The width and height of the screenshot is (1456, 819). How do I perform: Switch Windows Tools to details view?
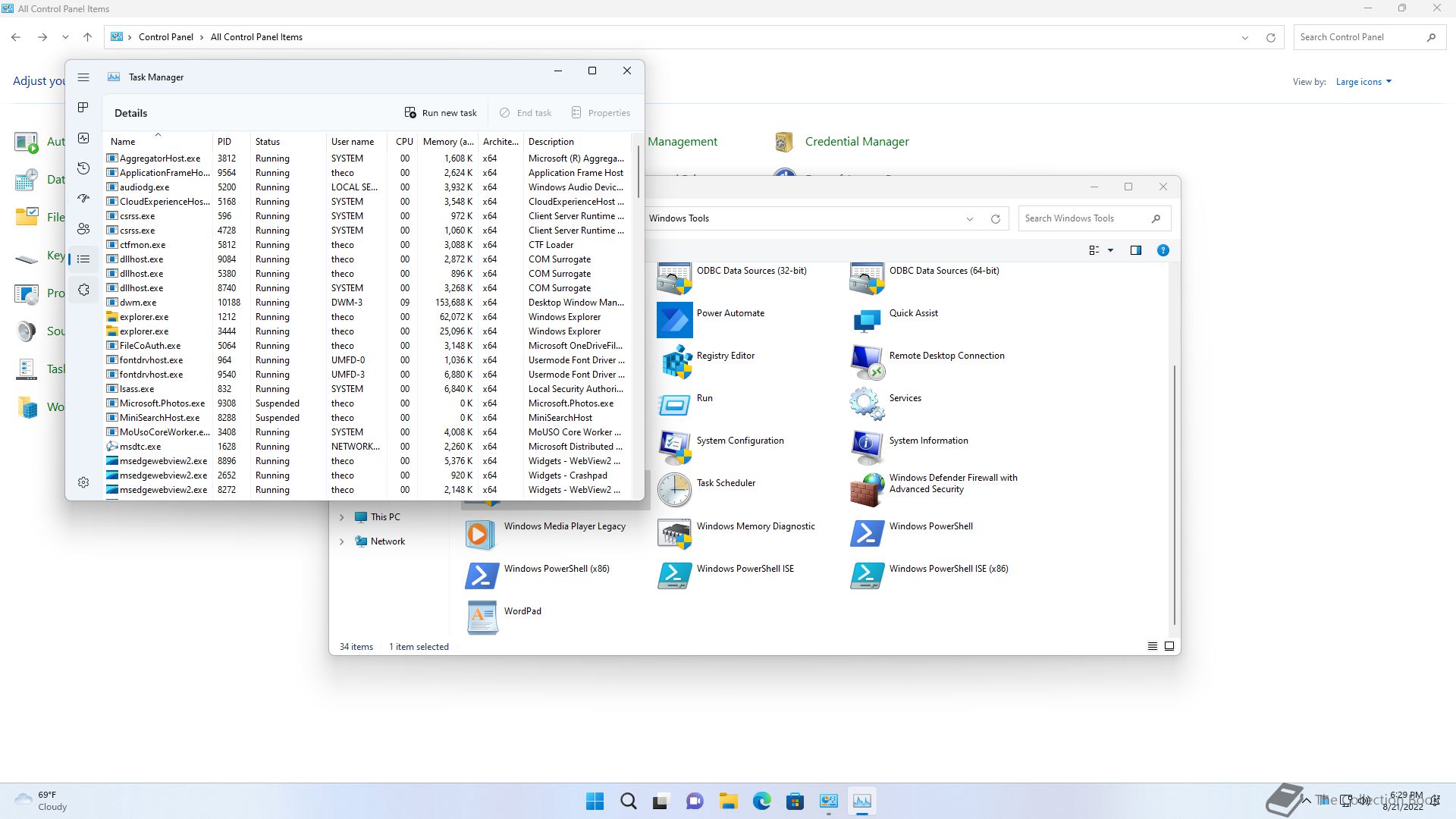click(x=1152, y=646)
